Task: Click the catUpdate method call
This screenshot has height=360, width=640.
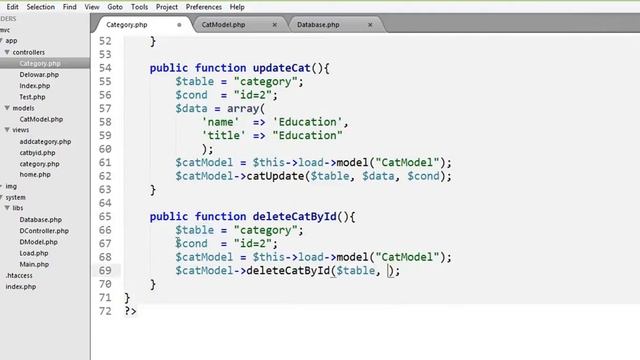Action: [275, 176]
